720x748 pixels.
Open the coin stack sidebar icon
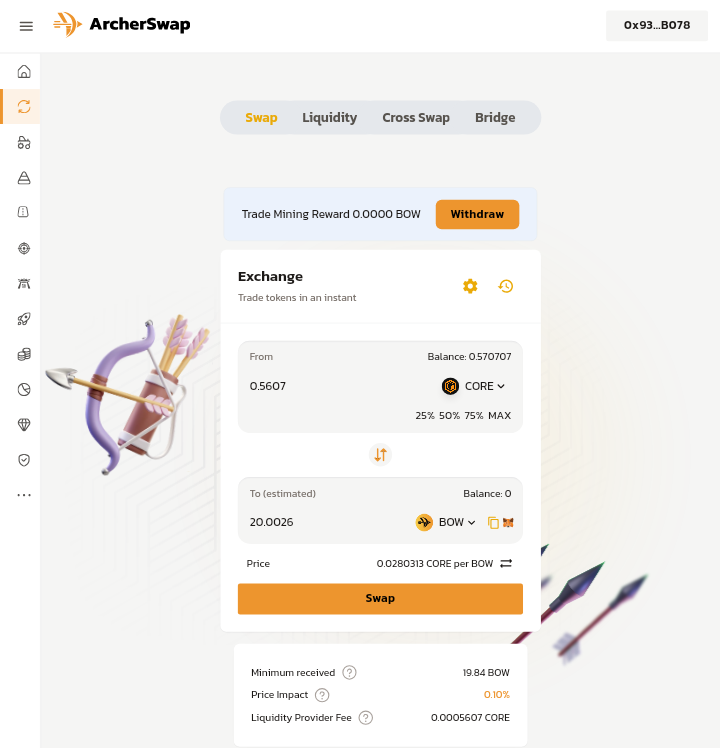(24, 354)
